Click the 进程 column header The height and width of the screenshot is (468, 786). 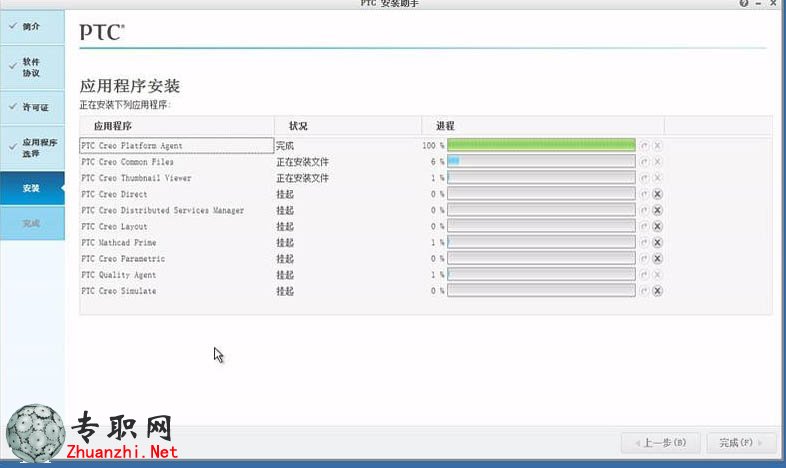tap(543, 126)
